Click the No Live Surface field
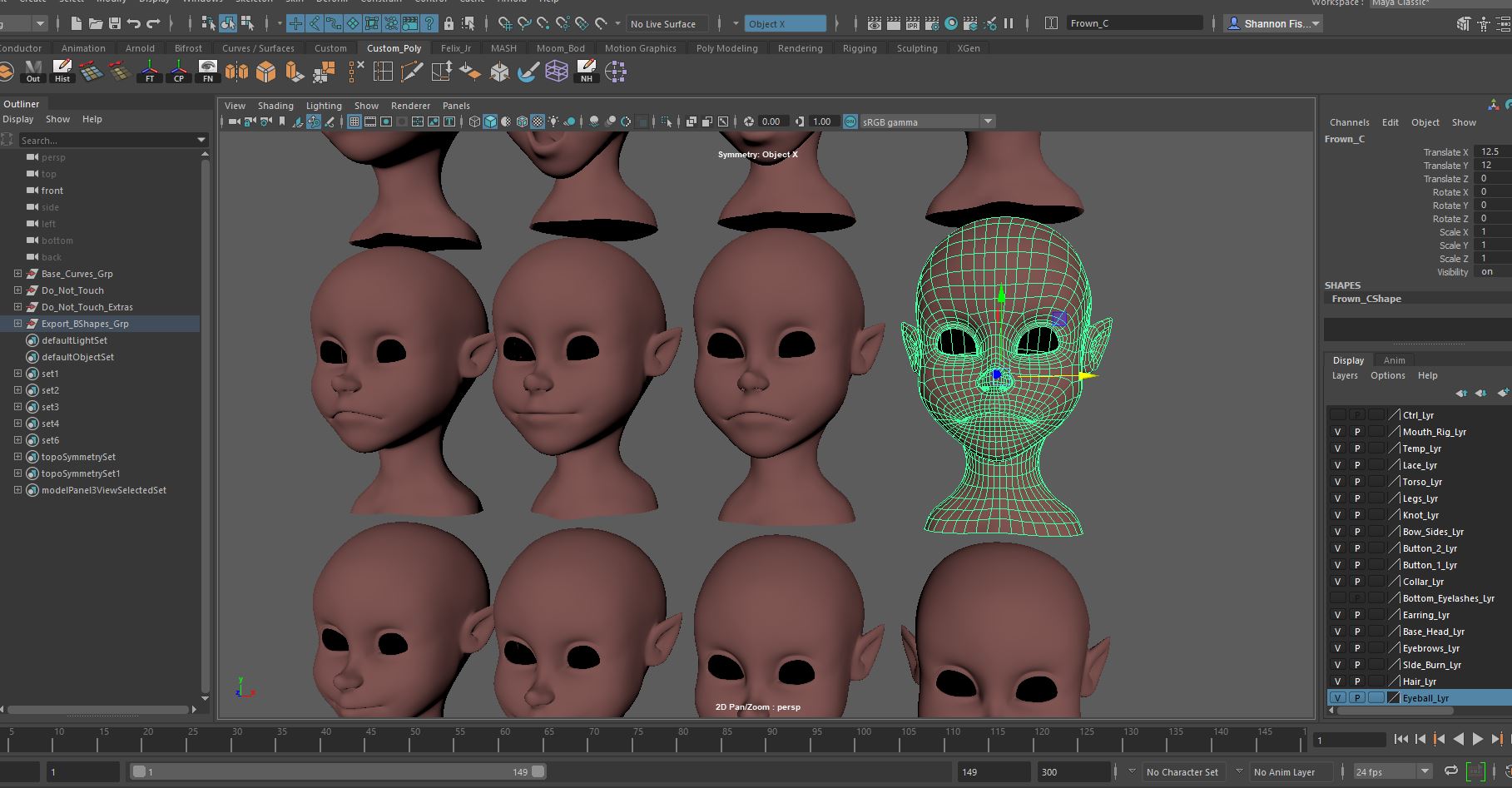The width and height of the screenshot is (1512, 788). (x=667, y=23)
